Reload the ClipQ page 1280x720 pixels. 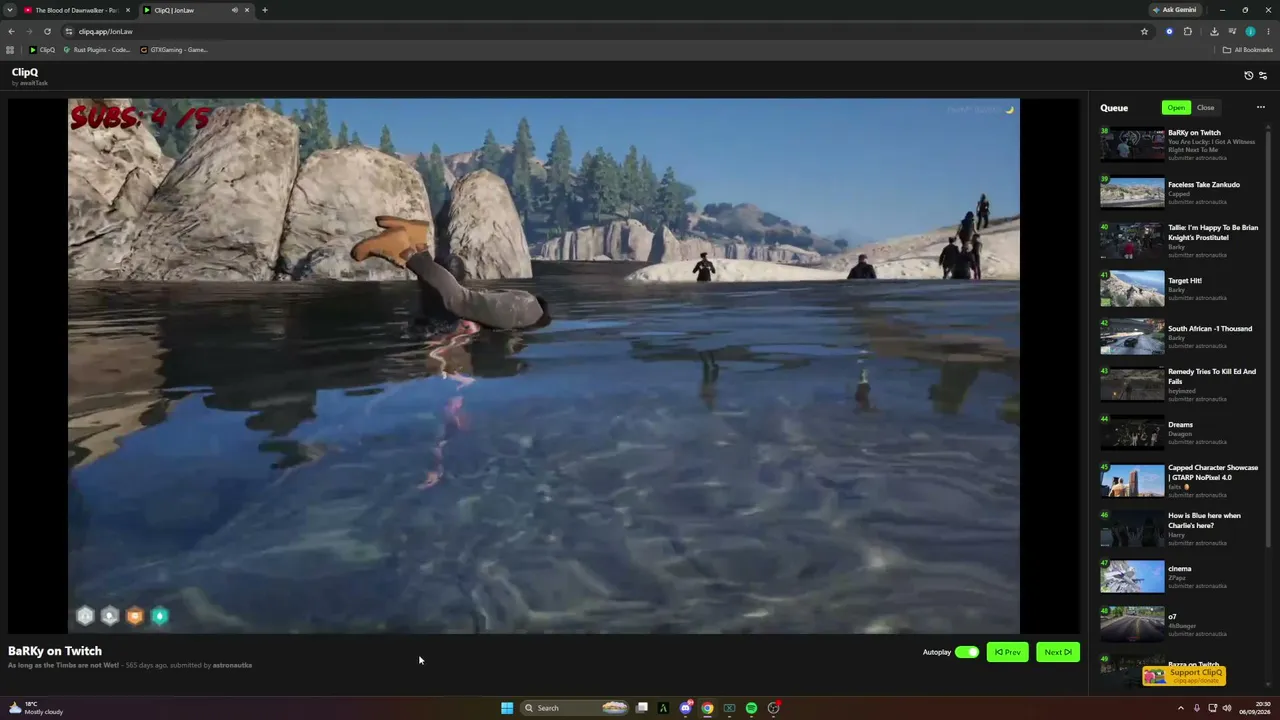pos(47,31)
